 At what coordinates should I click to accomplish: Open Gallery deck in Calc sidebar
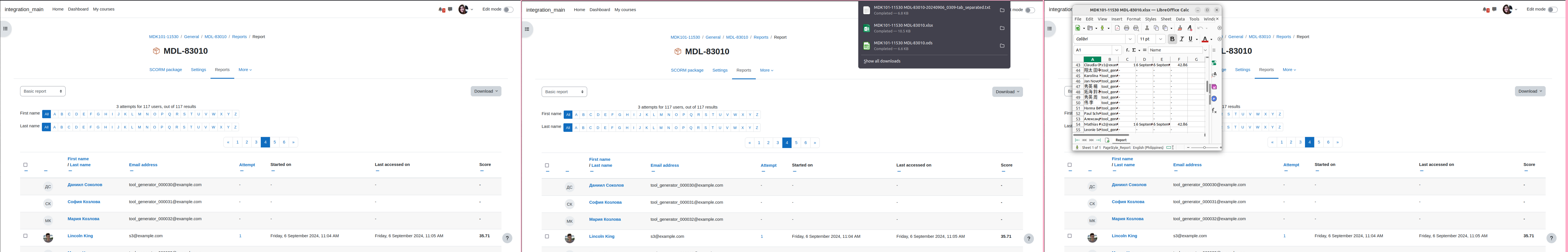[x=1214, y=87]
